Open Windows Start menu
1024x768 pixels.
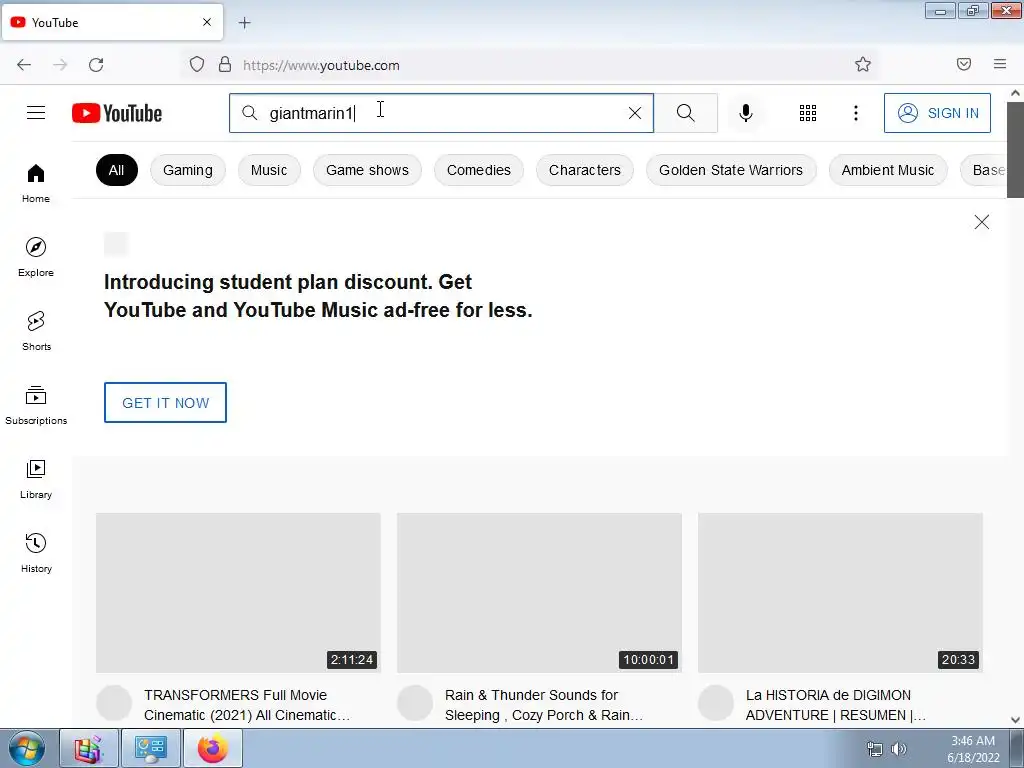[27, 748]
